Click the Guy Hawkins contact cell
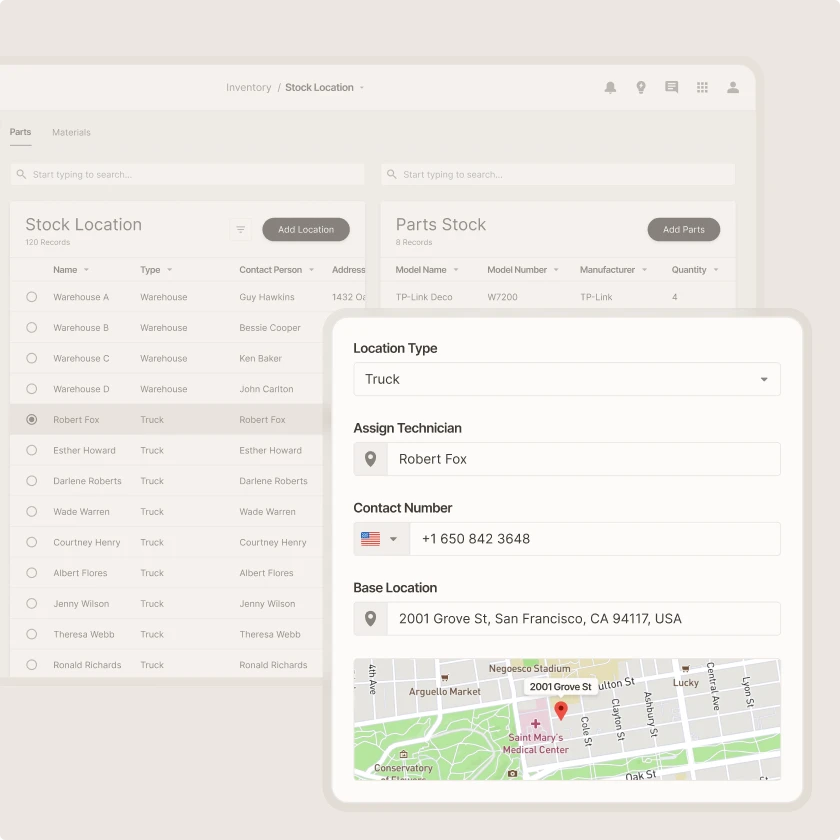 [267, 297]
